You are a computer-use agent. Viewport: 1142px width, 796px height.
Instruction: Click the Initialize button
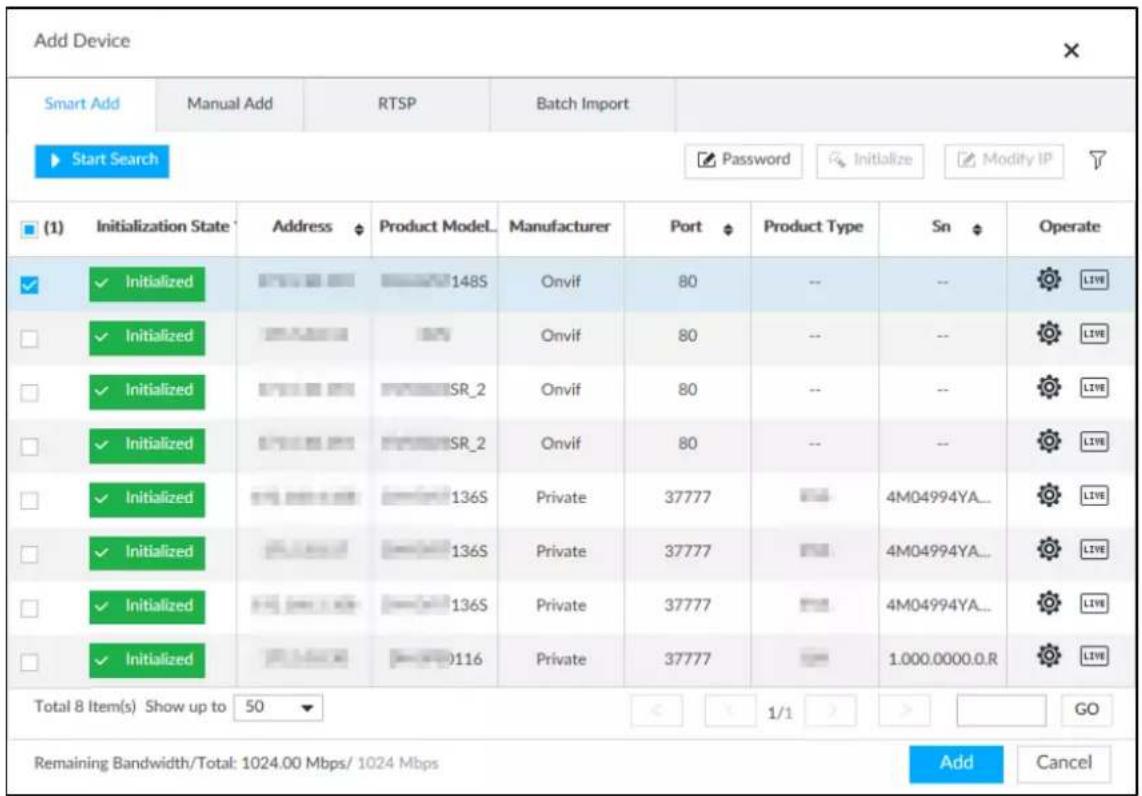tap(870, 160)
